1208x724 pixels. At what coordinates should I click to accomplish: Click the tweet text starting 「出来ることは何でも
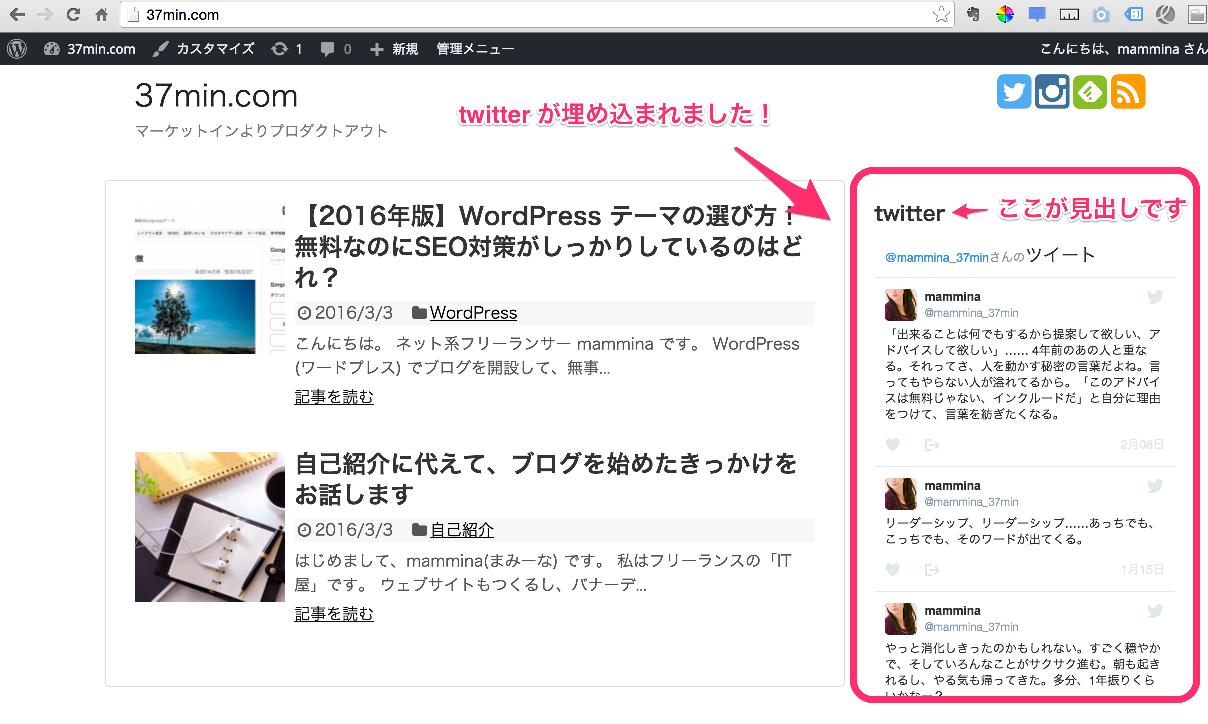tap(1025, 374)
